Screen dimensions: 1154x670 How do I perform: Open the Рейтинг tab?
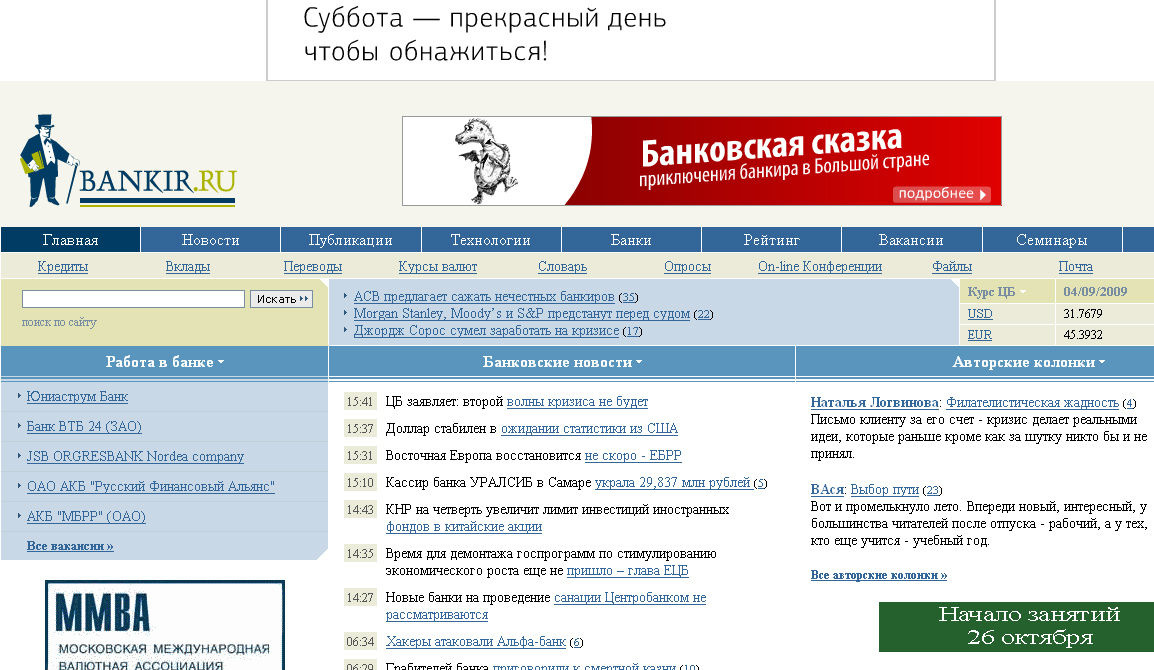(x=771, y=240)
